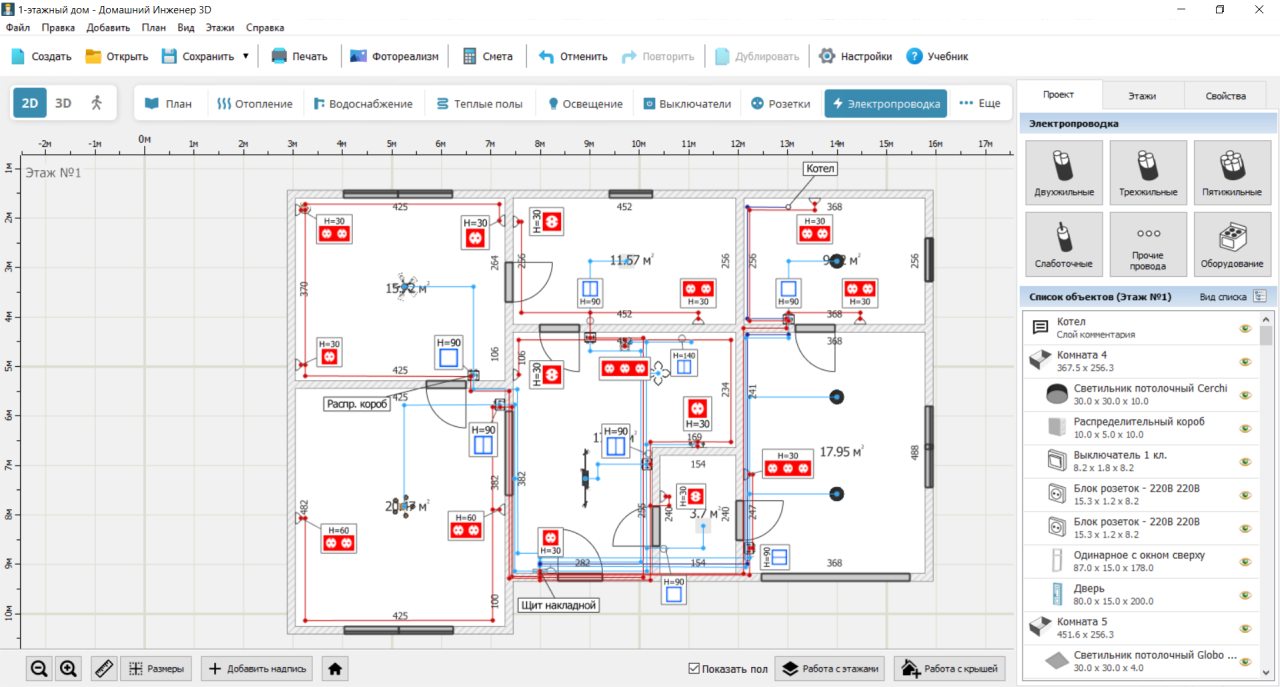Screen dimensions: 1280x687
Task: Zoom in with the plus magnifier
Action: coord(69,669)
